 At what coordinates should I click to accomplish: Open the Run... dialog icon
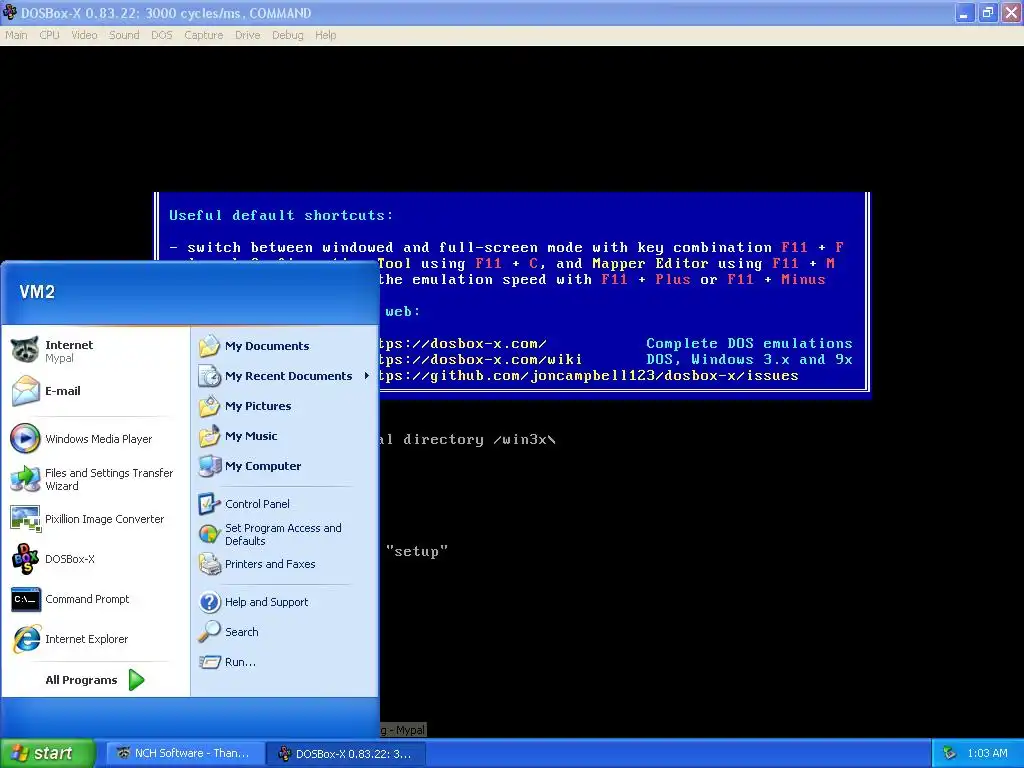[x=210, y=662]
